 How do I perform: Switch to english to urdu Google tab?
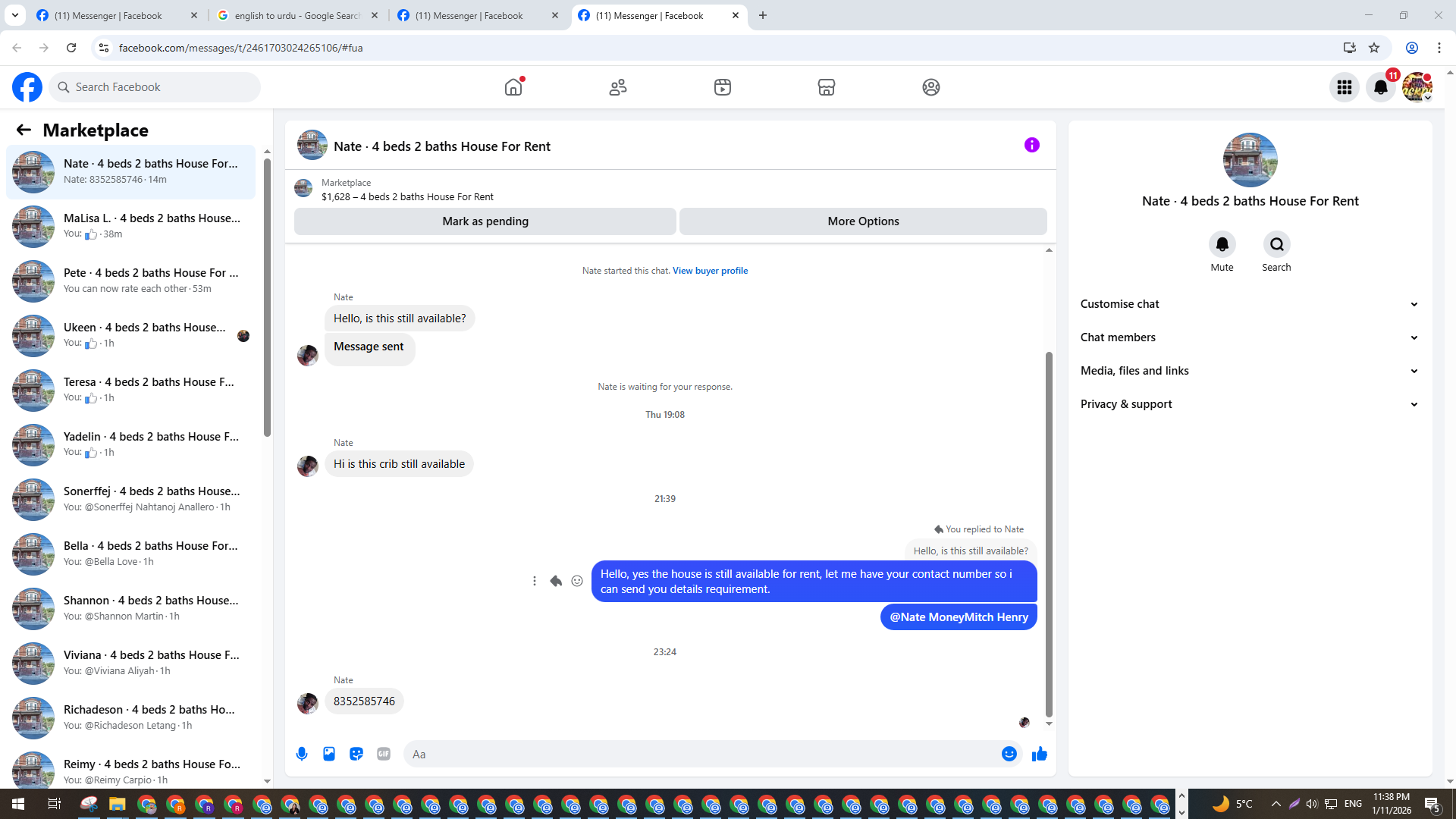(298, 15)
